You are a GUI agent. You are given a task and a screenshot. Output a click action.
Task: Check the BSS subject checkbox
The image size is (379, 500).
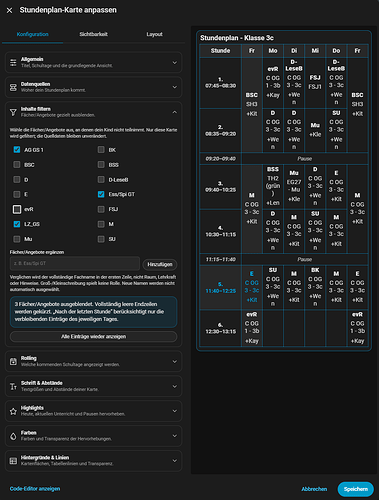click(101, 164)
